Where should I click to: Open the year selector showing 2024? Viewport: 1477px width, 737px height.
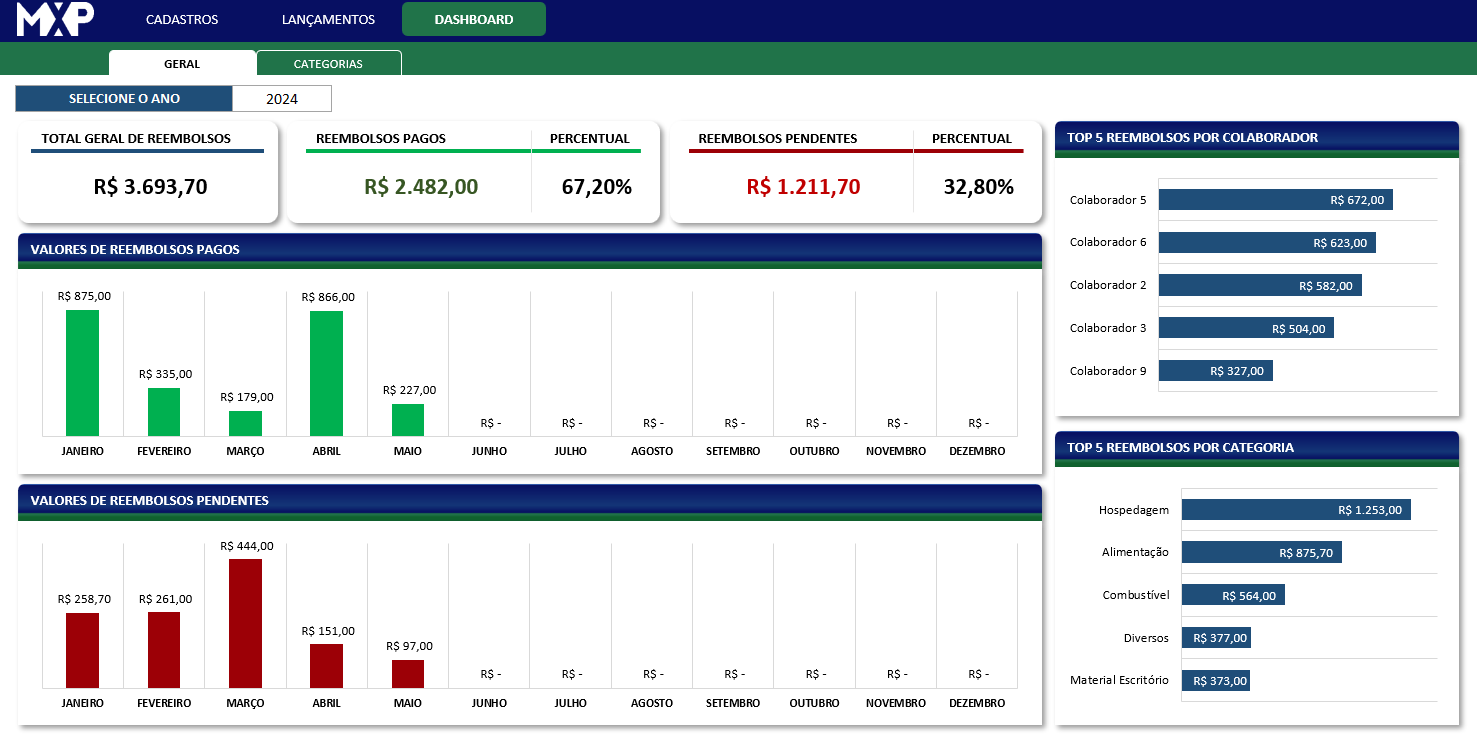281,99
